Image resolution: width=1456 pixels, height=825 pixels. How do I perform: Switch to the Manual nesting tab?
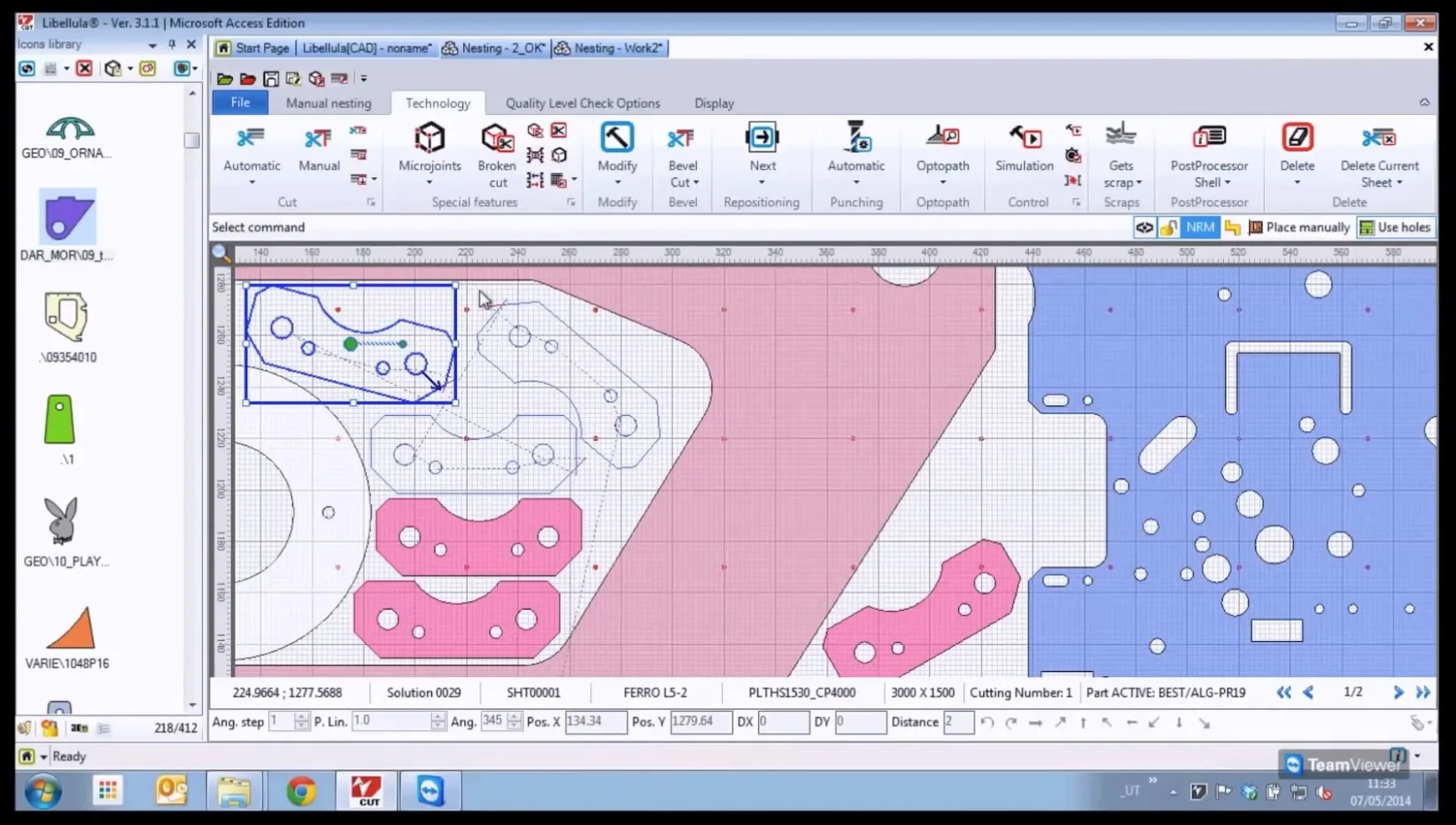pos(329,104)
